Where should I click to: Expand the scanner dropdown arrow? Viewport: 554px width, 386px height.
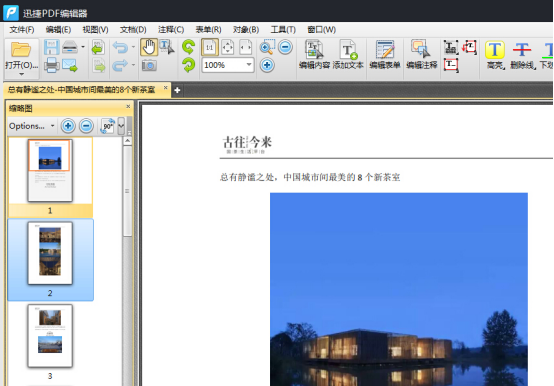click(83, 47)
